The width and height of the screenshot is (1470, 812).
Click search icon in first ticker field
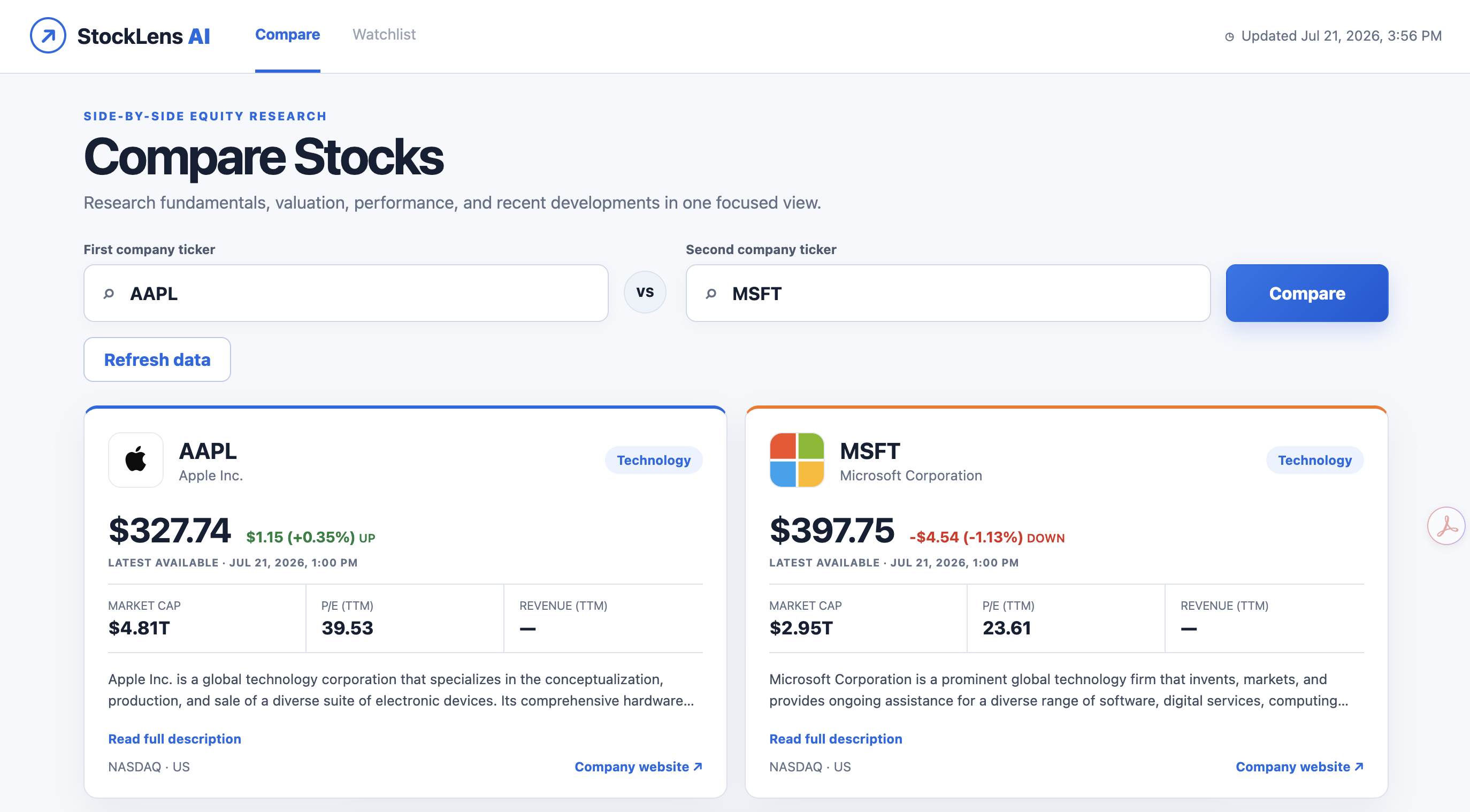pos(109,293)
